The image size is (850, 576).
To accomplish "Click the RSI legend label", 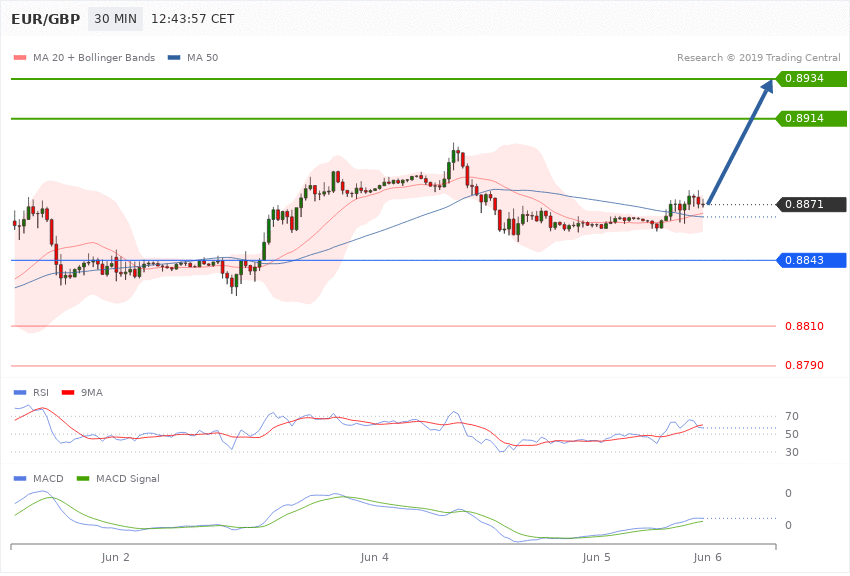I will 41,392.
